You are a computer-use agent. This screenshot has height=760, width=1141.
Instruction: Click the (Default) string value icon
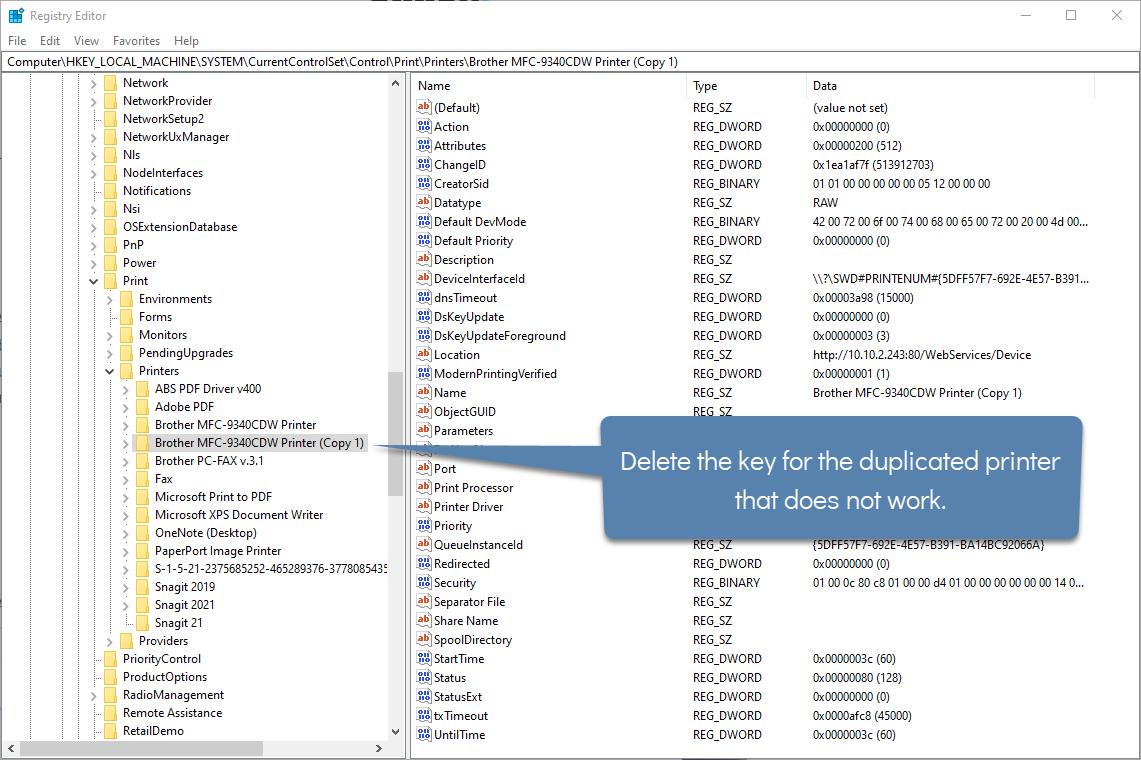pos(424,107)
